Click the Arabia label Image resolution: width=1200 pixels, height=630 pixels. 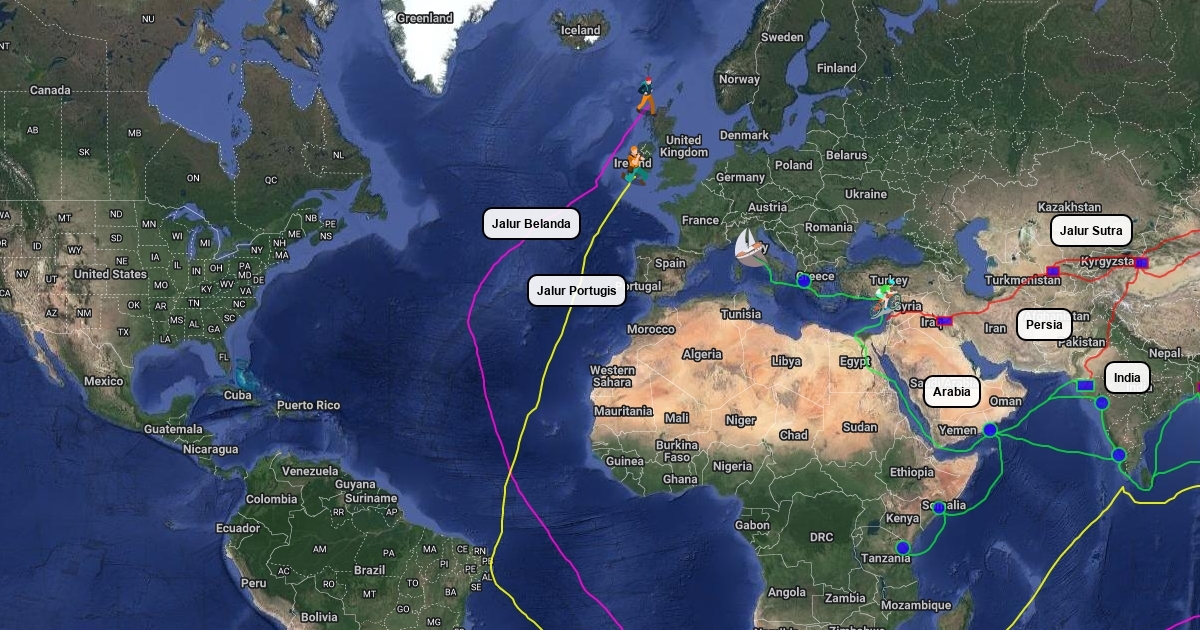tap(952, 392)
